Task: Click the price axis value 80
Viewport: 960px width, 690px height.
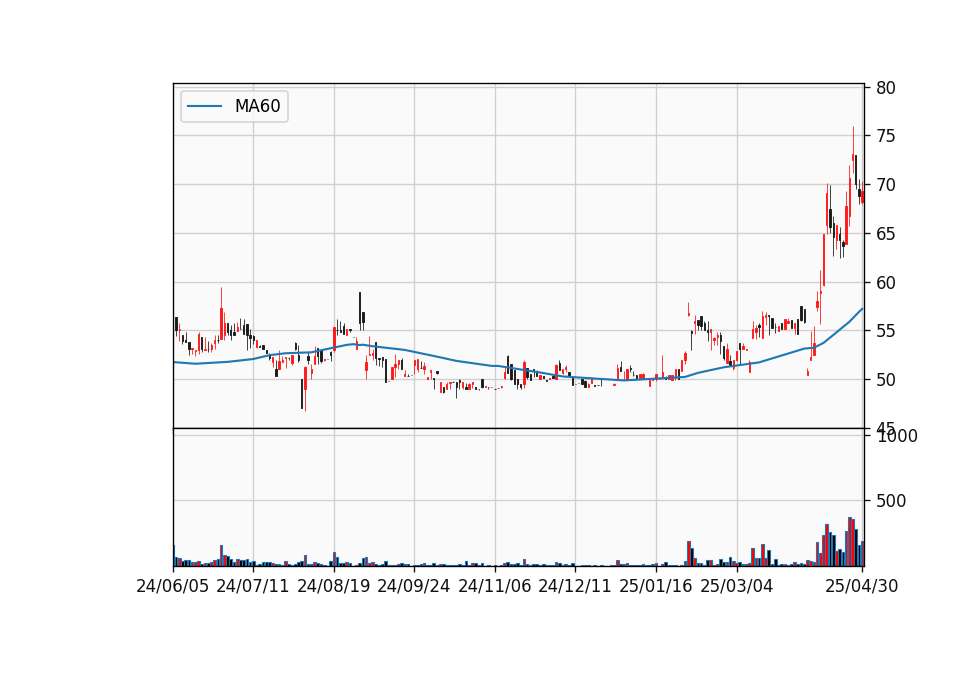Action: pos(886,88)
